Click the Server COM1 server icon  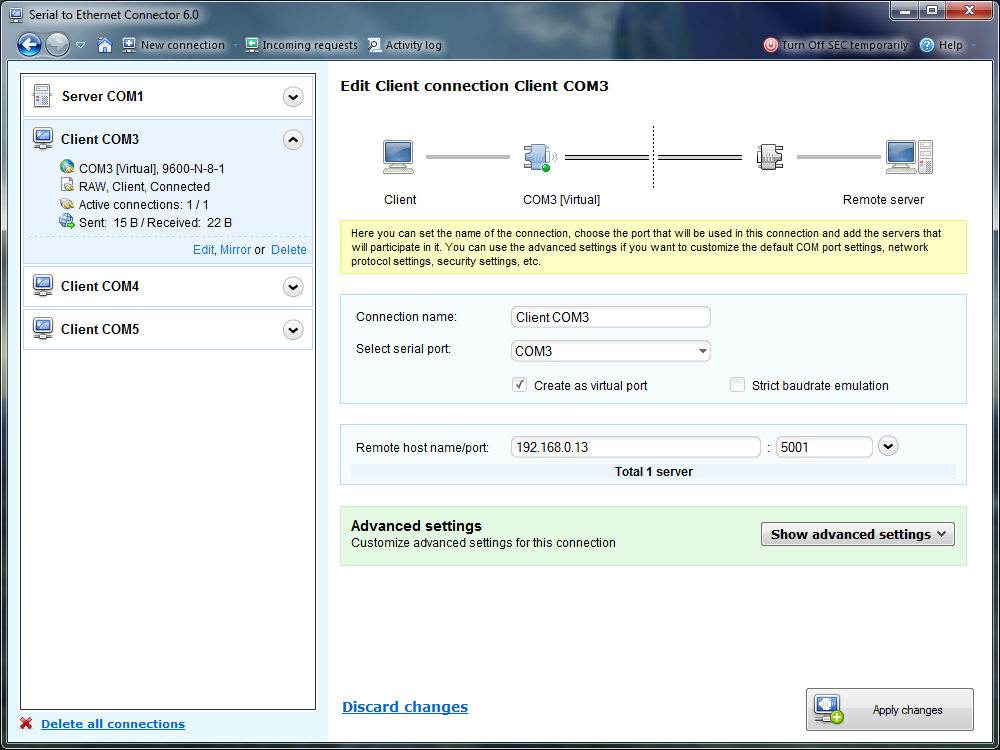click(42, 96)
